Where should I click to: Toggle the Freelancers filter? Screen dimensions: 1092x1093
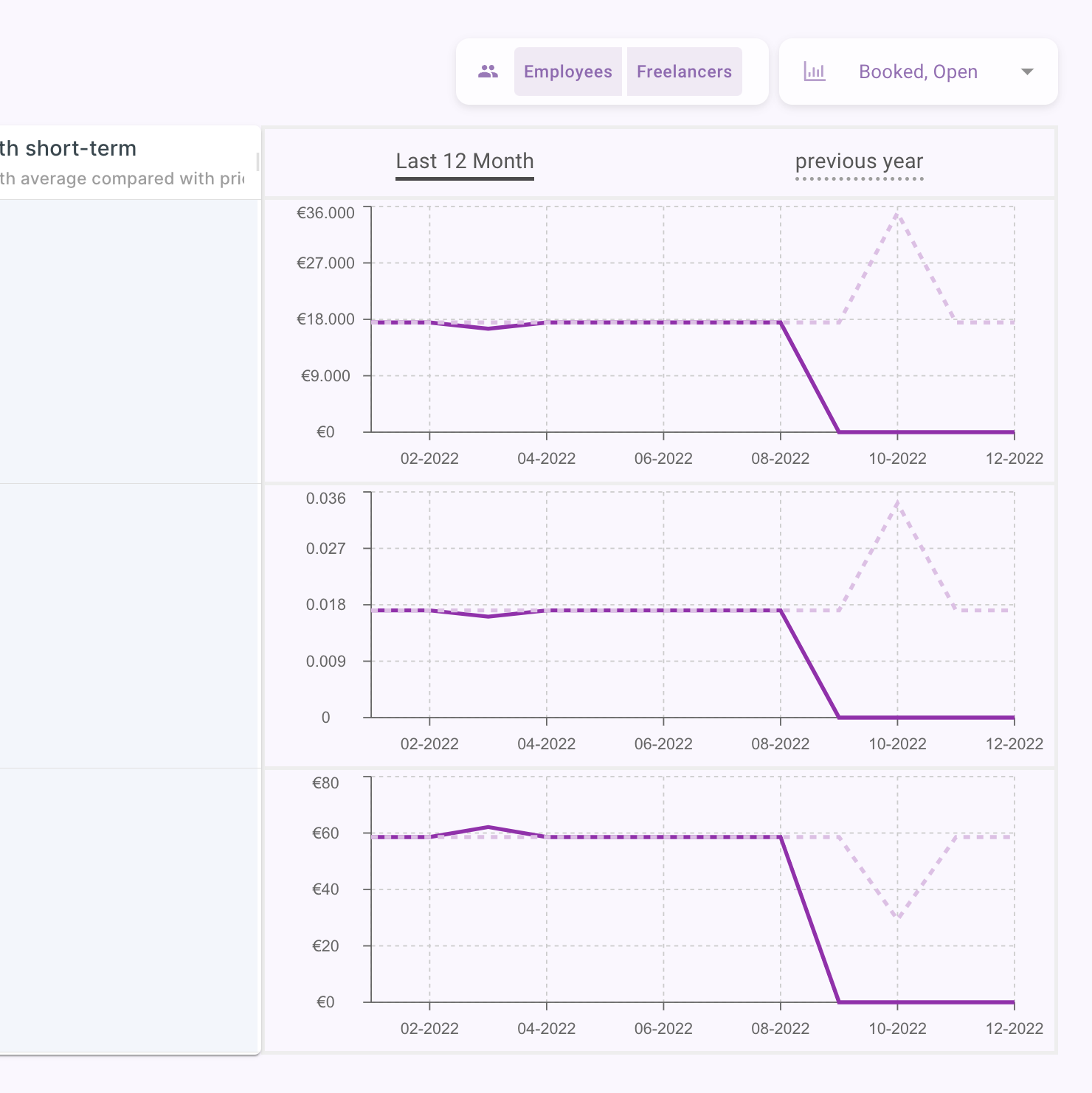(684, 72)
